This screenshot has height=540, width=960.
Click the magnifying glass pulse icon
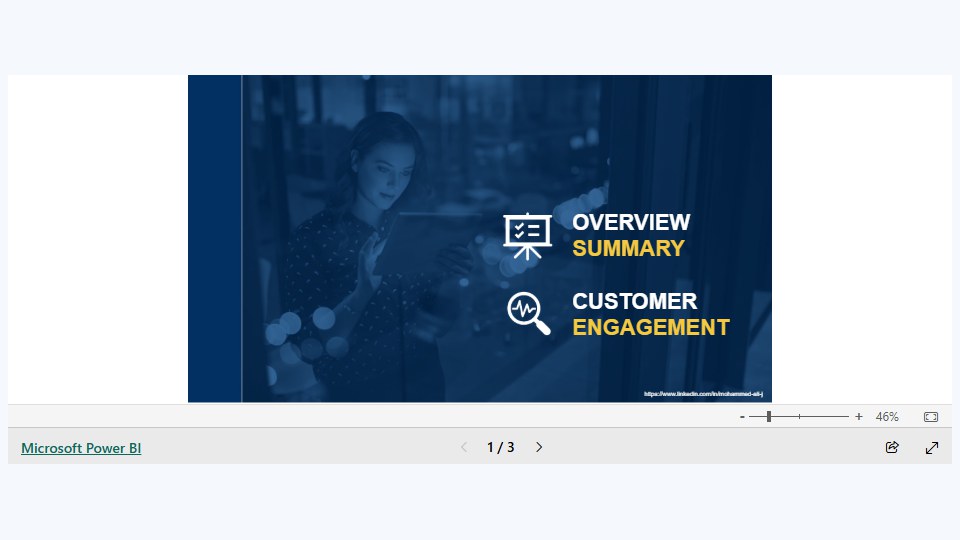(528, 313)
